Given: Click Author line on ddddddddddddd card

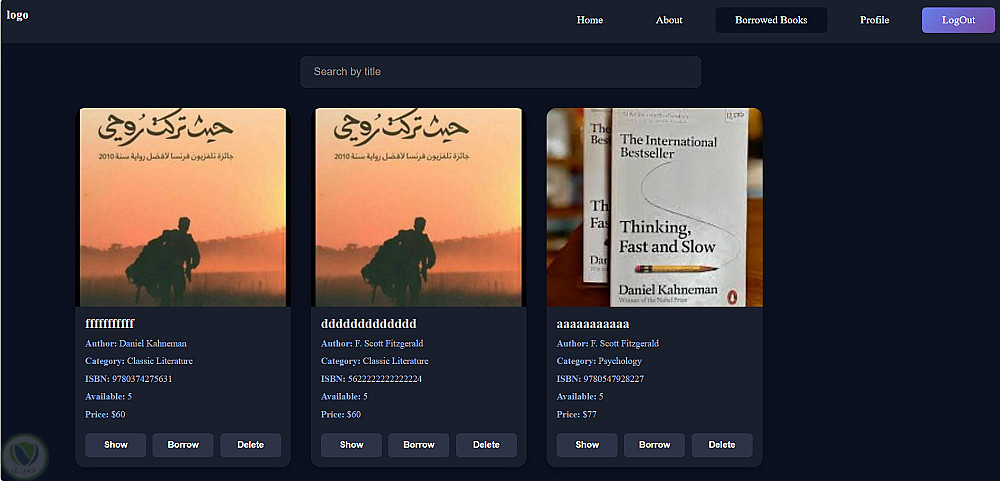Looking at the screenshot, I should tap(372, 343).
